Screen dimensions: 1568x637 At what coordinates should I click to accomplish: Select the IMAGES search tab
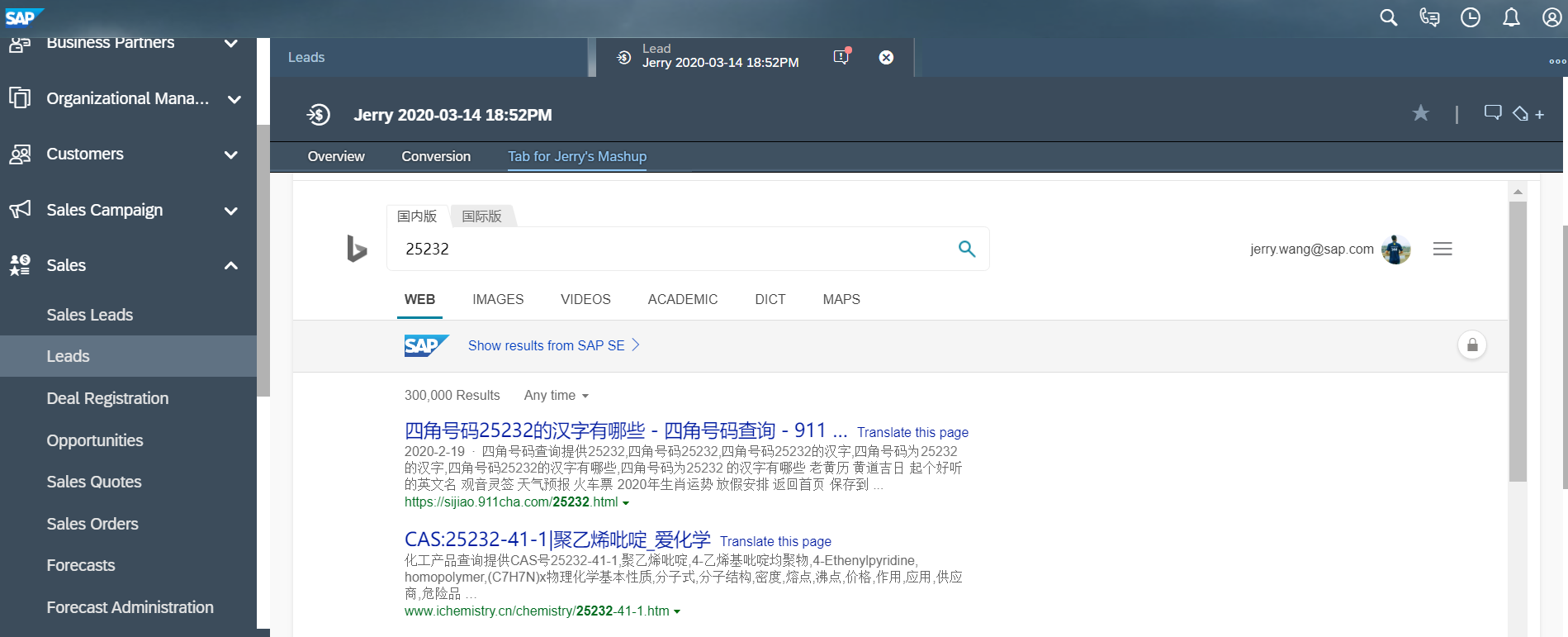pyautogui.click(x=498, y=299)
